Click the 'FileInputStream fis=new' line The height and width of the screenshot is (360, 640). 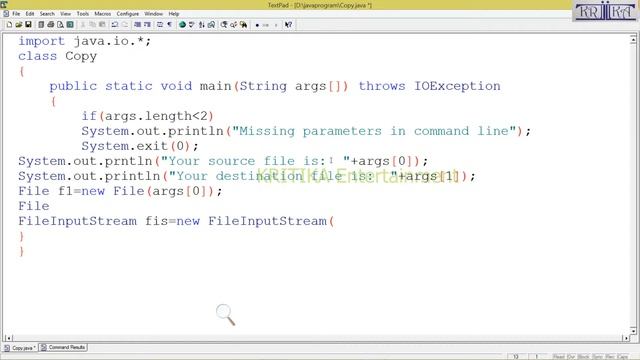pos(176,221)
